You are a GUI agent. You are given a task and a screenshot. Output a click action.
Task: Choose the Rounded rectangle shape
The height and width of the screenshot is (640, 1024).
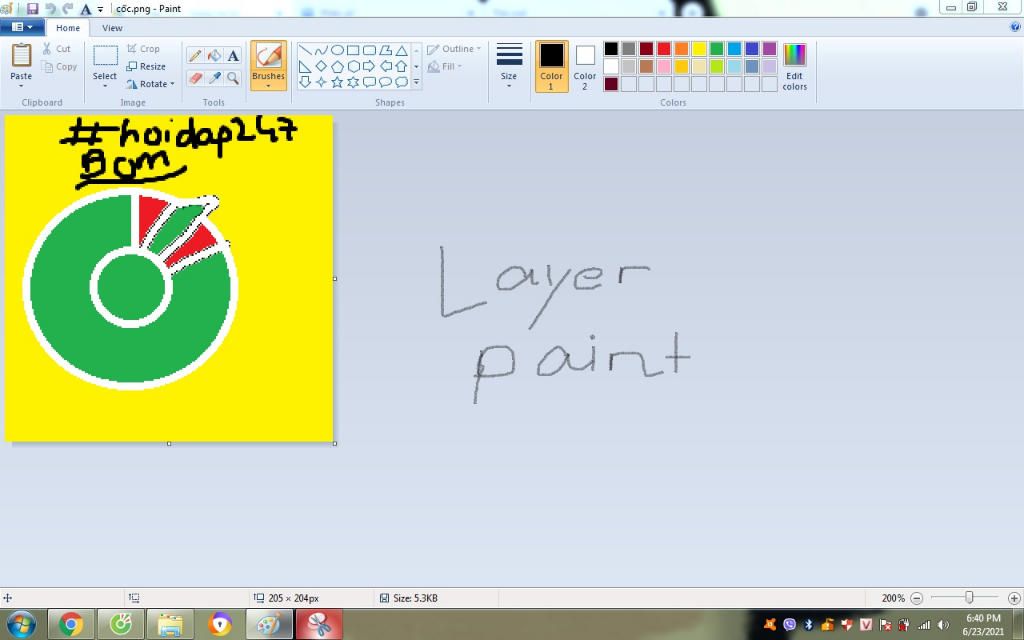tap(369, 50)
